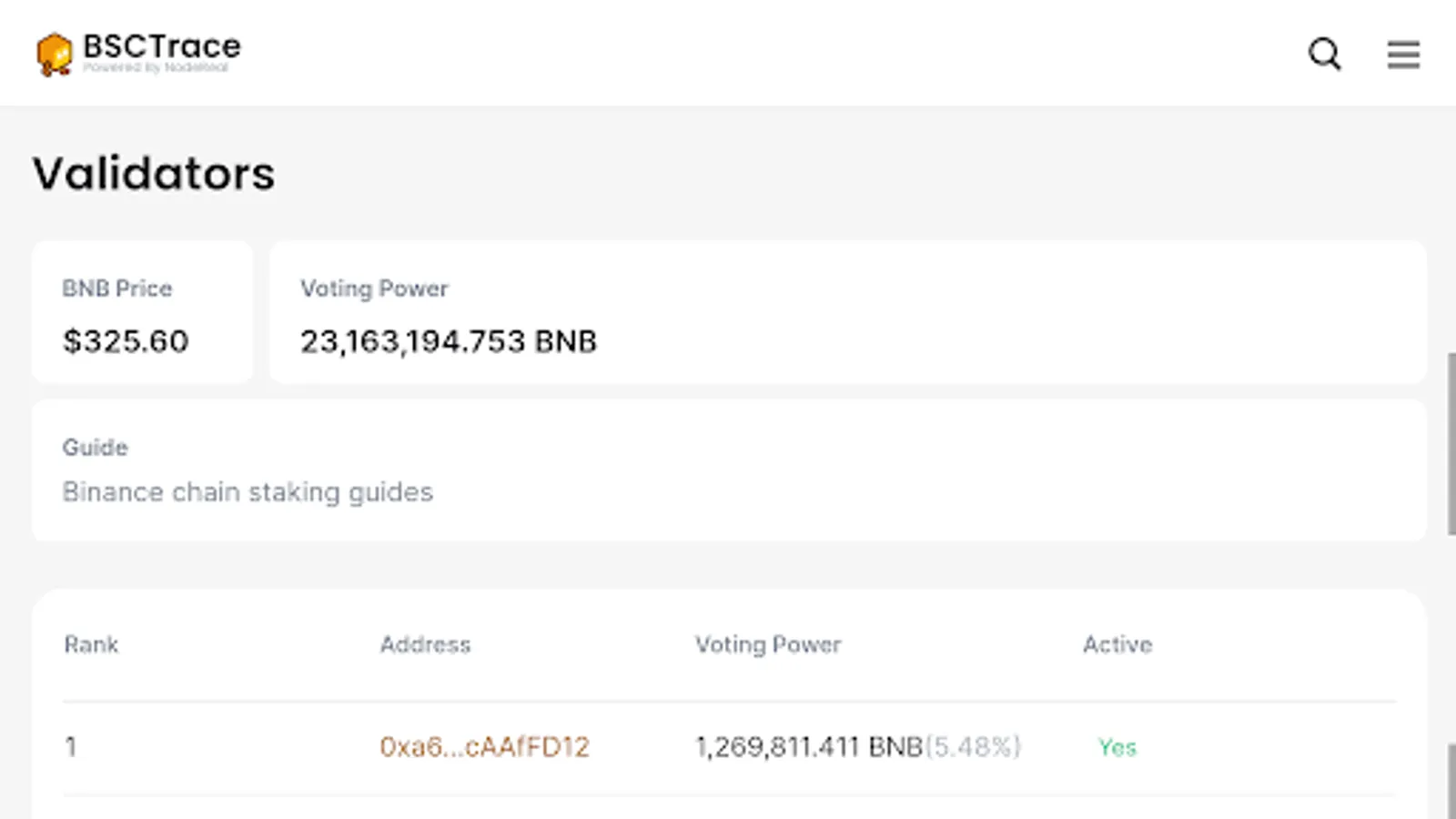The image size is (1456, 819).
Task: Click the 5.48% voting share text
Action: pos(973,747)
